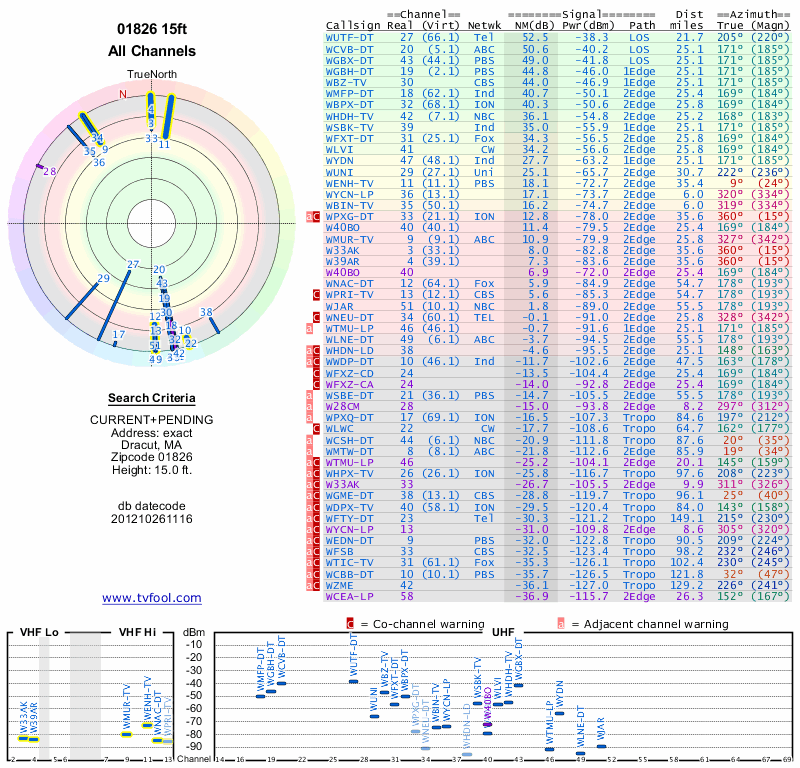Screen dimensions: 800x768
Task: Select WFXT-DT callsign in the table
Action: pyautogui.click(x=349, y=139)
